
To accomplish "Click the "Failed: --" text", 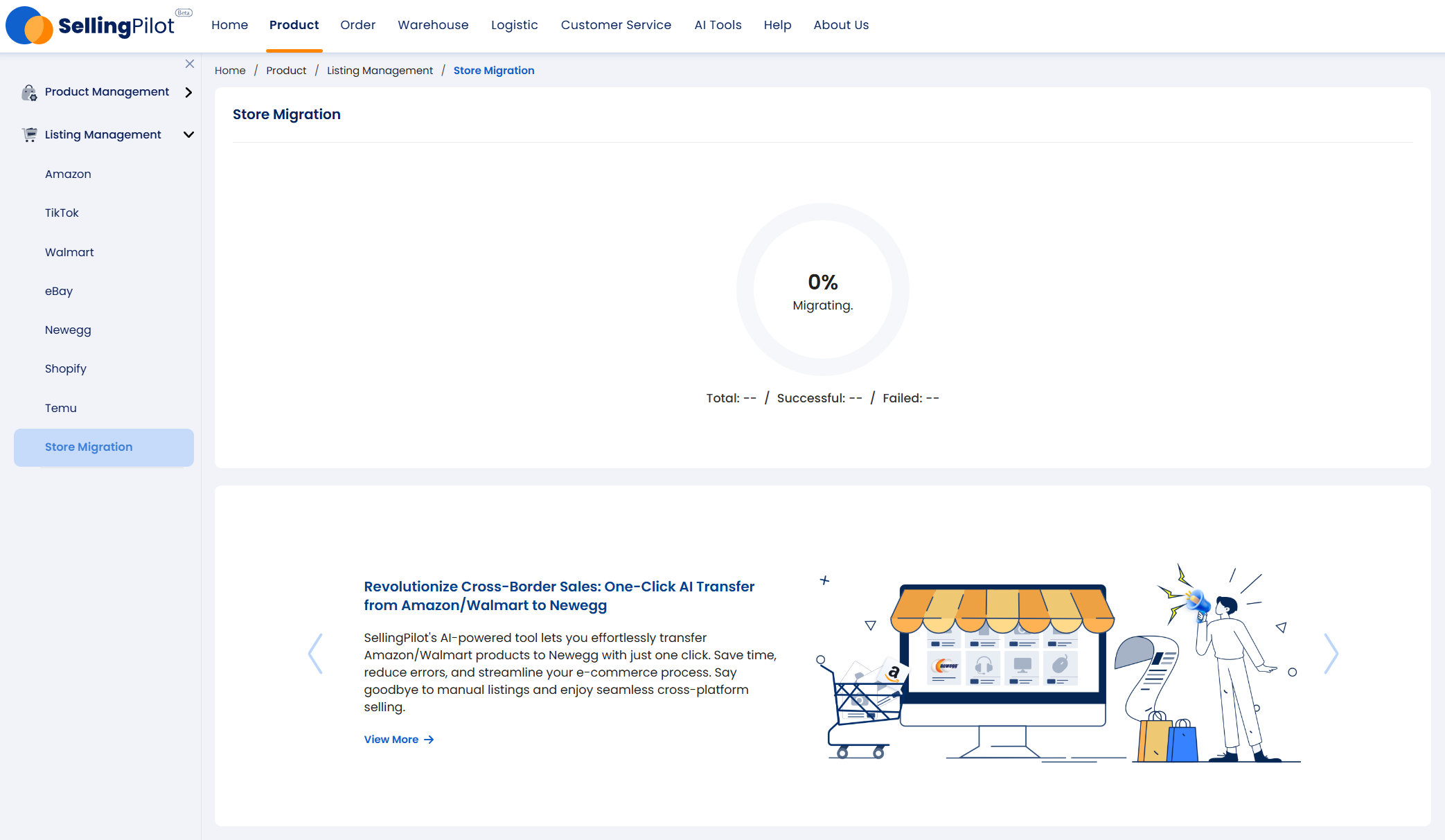I will (x=911, y=398).
